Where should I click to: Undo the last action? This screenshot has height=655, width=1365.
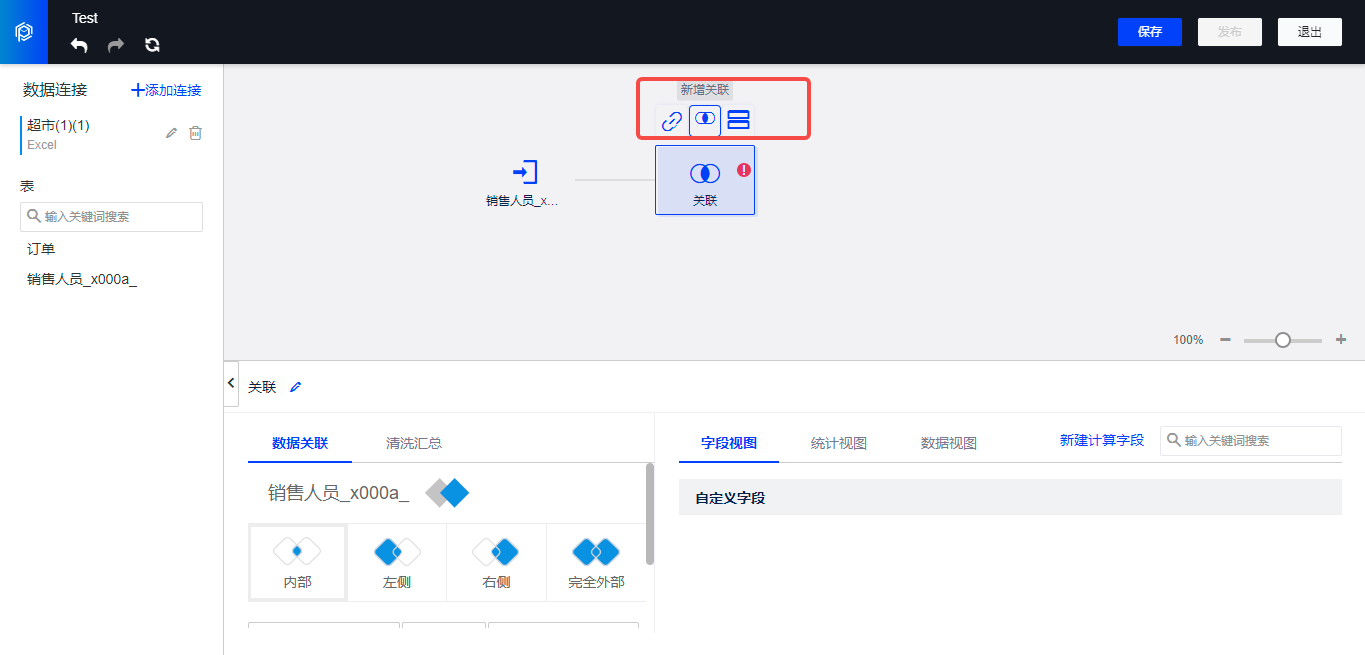(x=80, y=45)
